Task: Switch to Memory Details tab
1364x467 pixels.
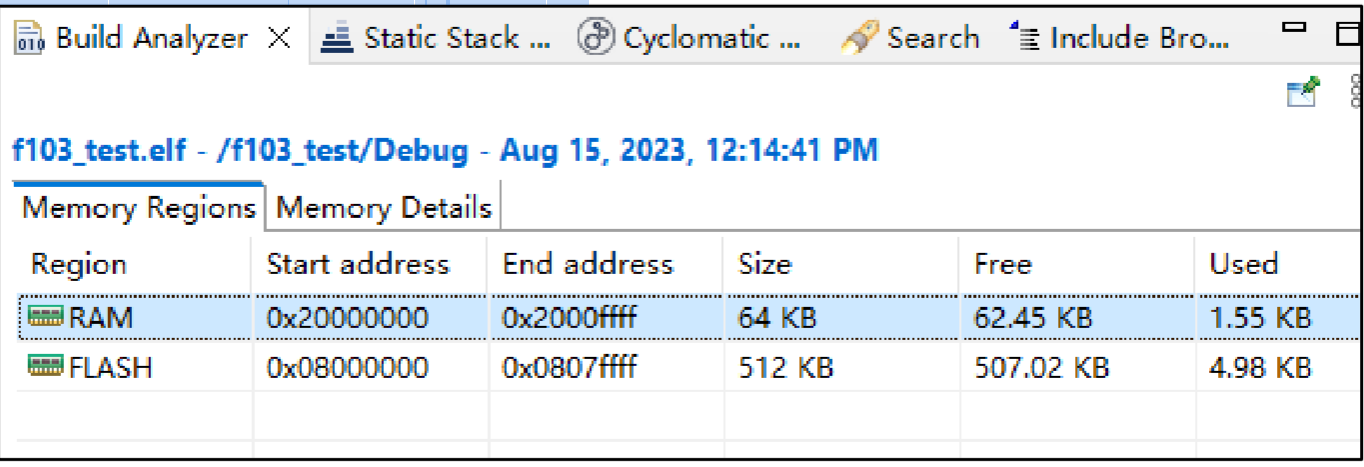Action: coord(384,208)
